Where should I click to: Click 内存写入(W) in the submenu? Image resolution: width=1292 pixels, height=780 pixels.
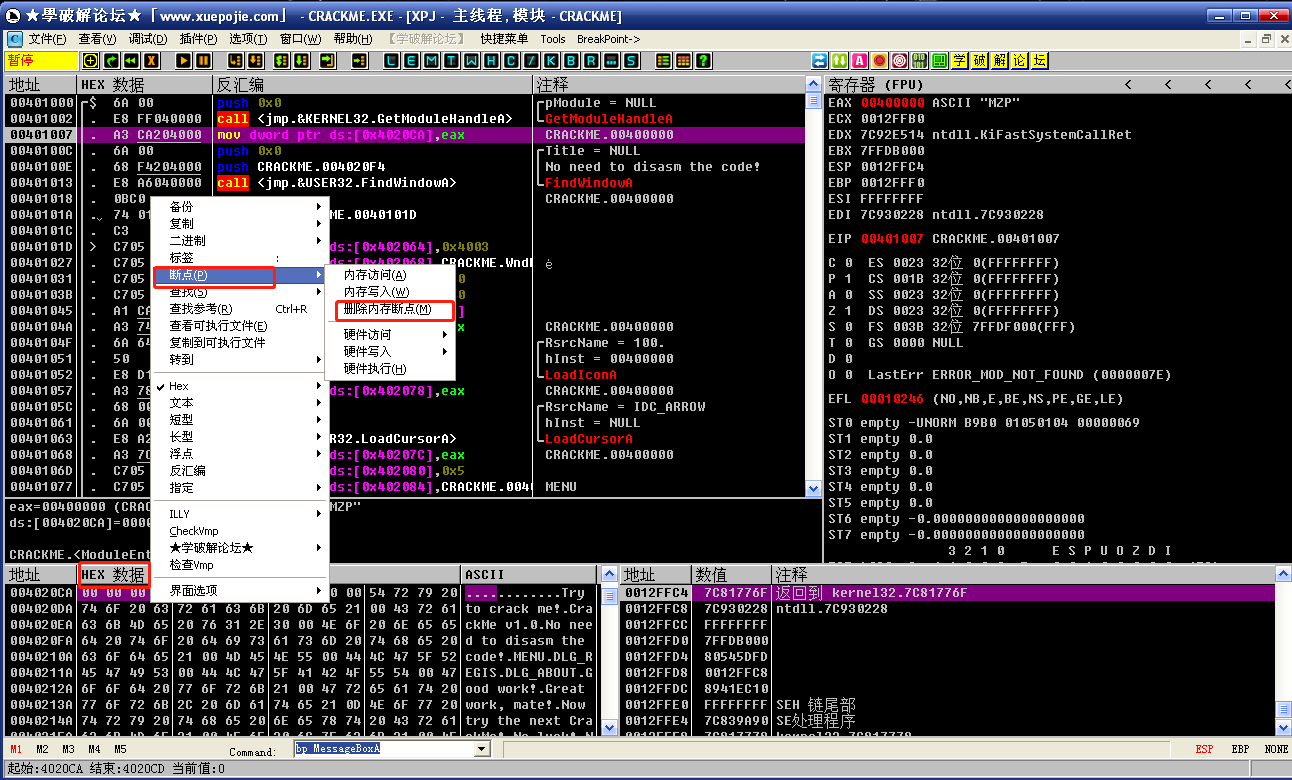[x=376, y=292]
